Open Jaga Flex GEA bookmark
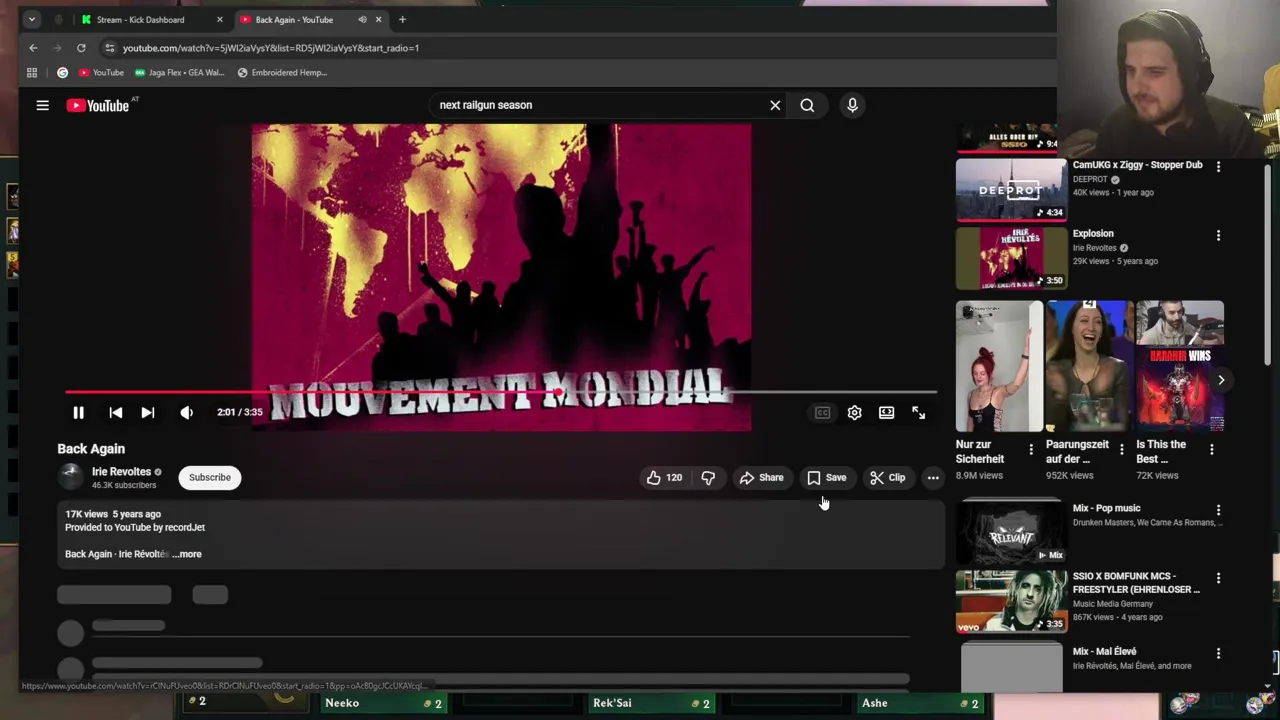Viewport: 1280px width, 720px height. [180, 72]
